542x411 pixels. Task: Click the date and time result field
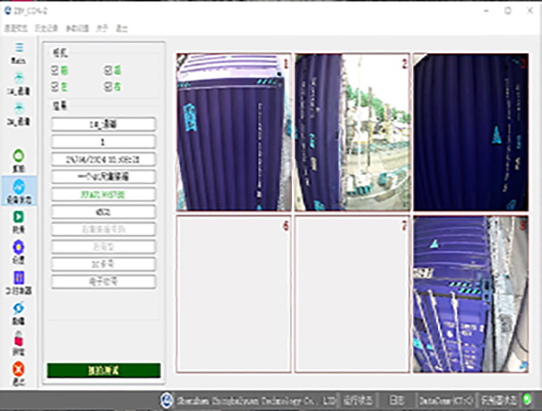[x=103, y=159]
